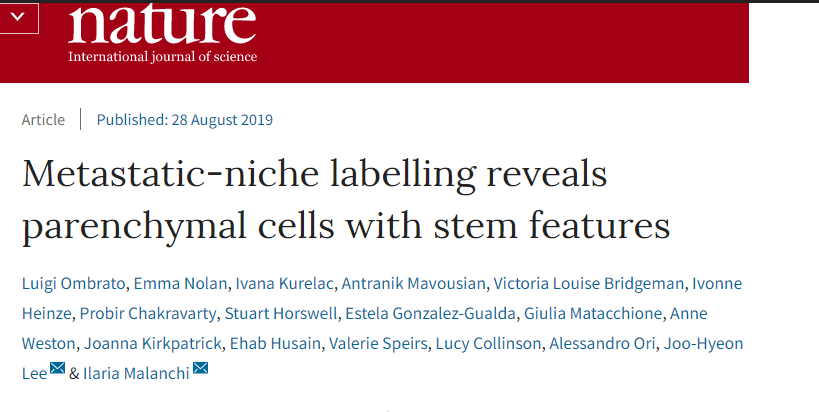Screen dimensions: 819x412
Task: Open Antranik Mavousian author details
Action: (x=415, y=284)
